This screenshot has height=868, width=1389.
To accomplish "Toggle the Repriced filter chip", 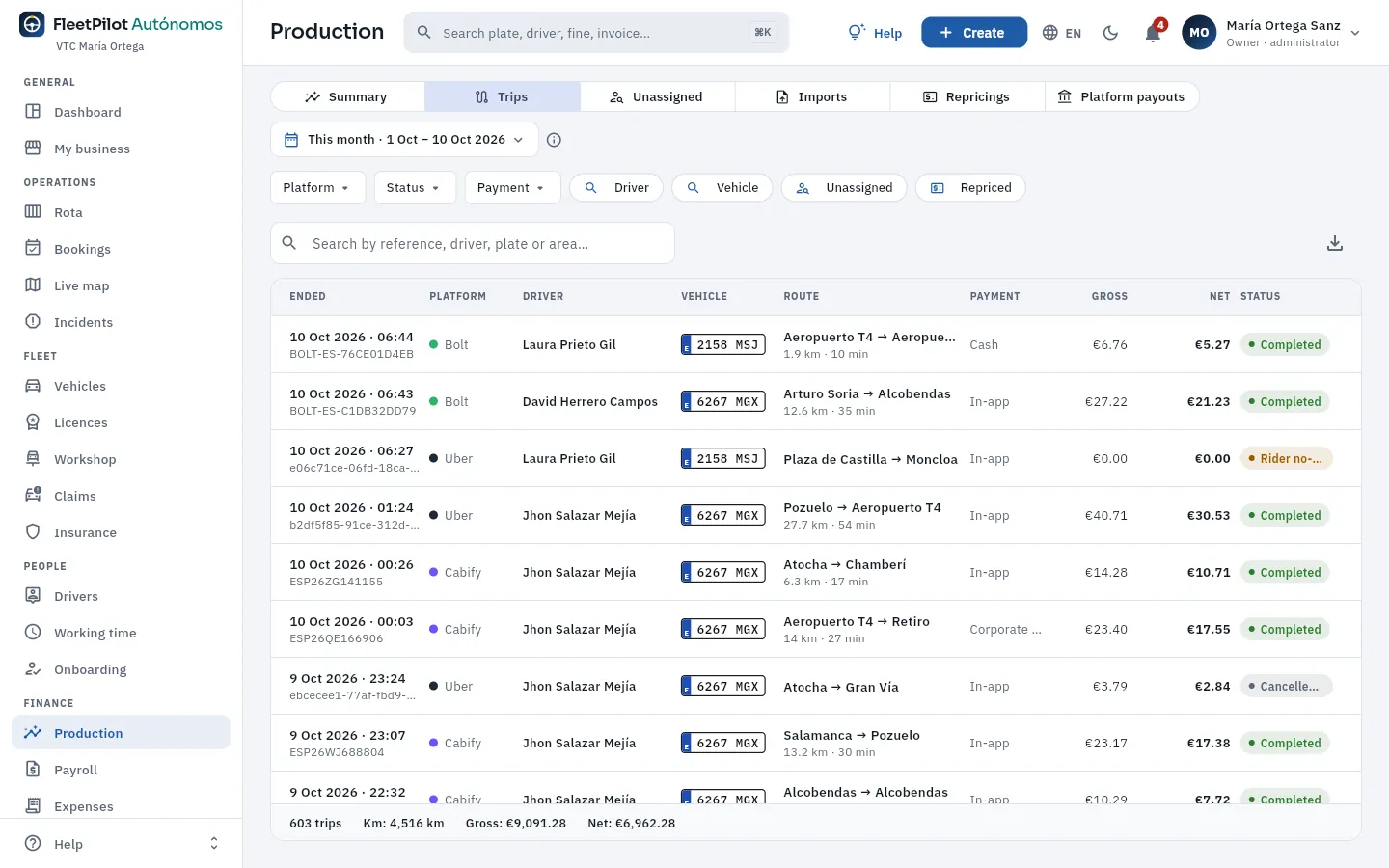I will 970,188.
